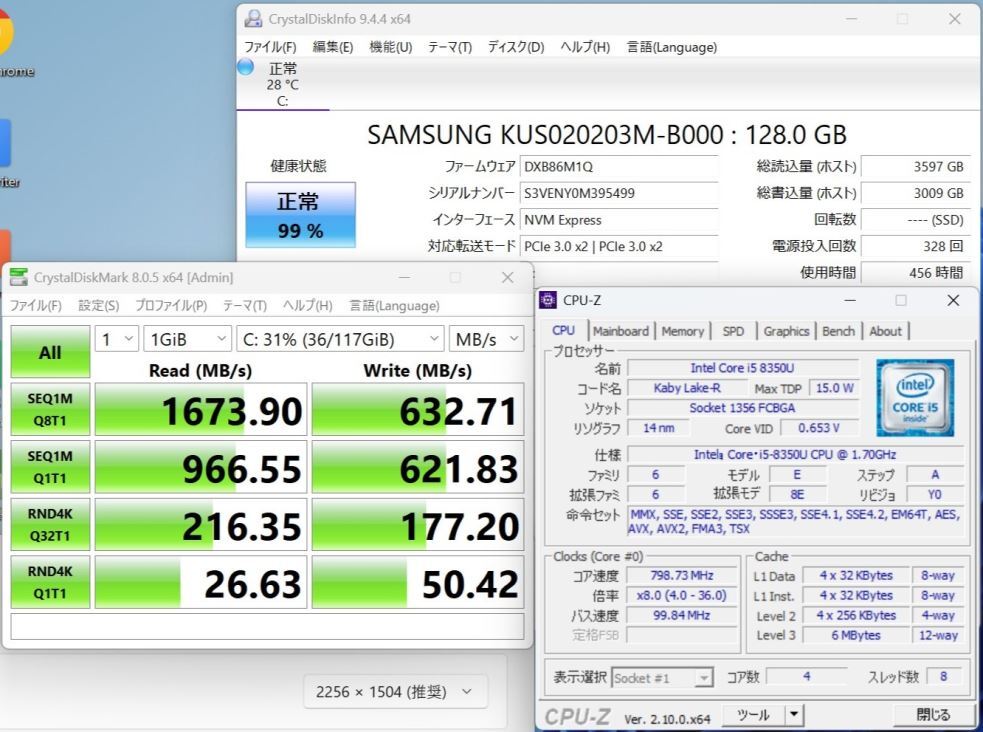Open the ツール dropdown arrow in CPU-Z

794,714
